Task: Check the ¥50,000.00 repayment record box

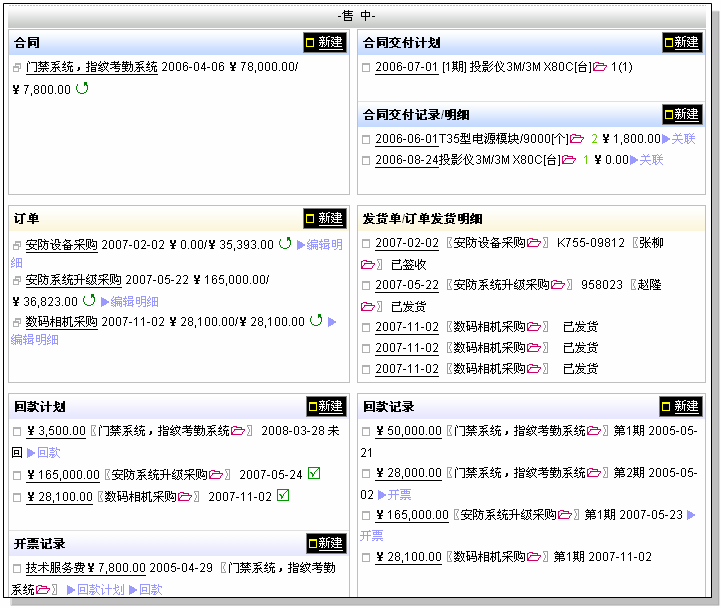Action: click(366, 431)
